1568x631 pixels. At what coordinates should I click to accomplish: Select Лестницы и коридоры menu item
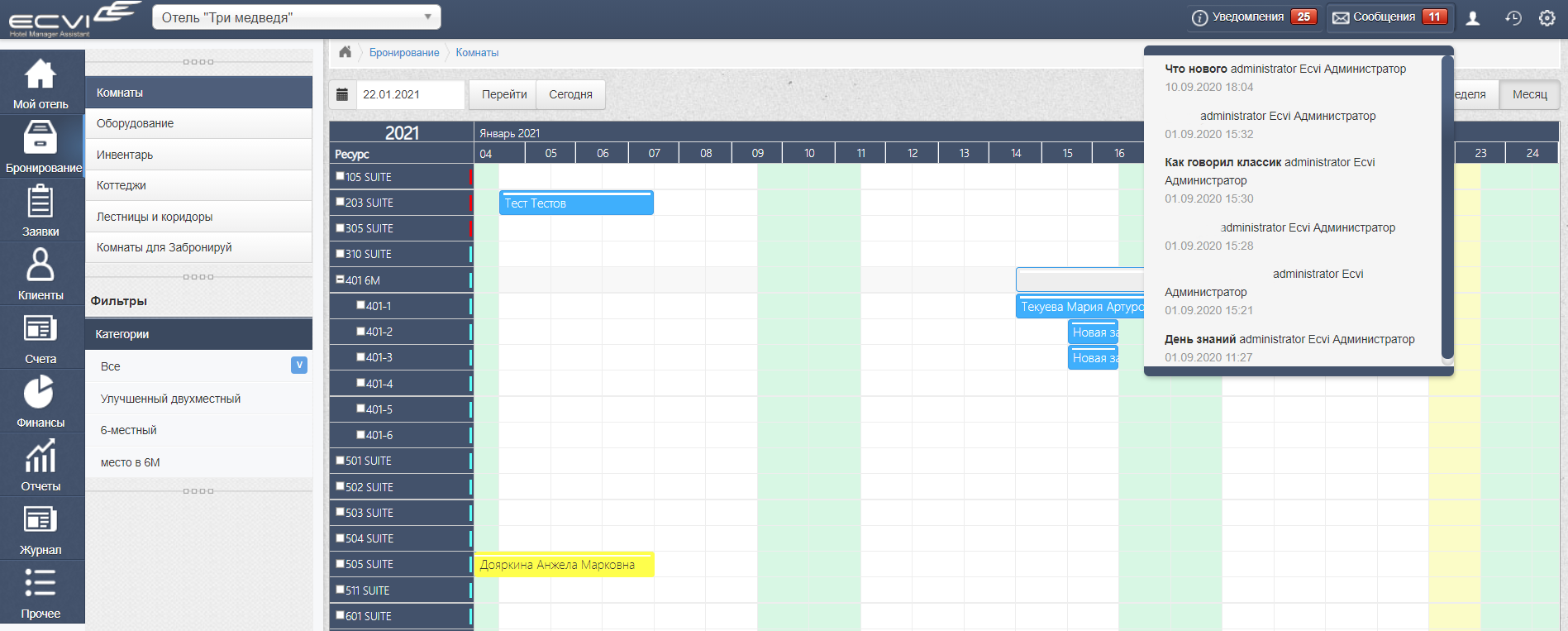click(198, 217)
